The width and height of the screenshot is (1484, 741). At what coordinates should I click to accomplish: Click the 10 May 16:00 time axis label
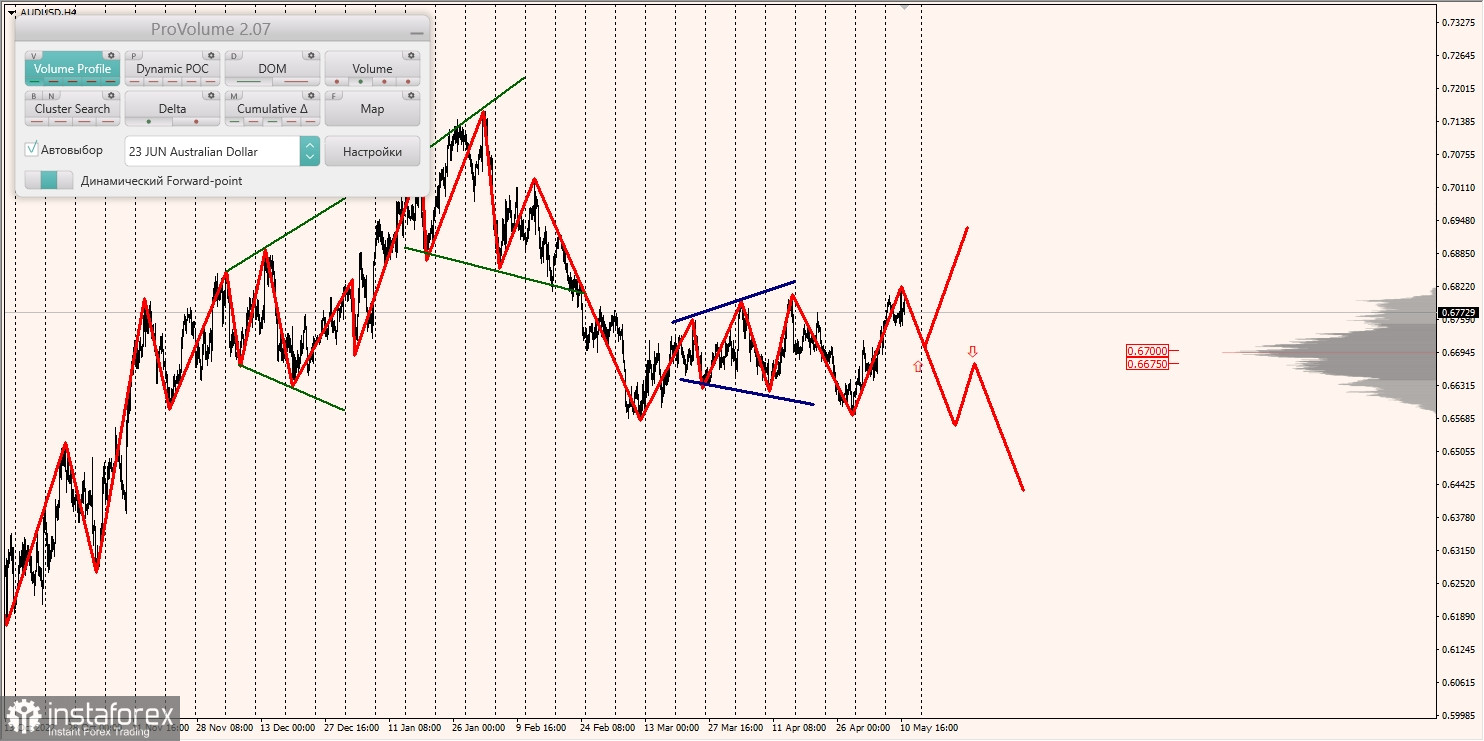coord(929,728)
